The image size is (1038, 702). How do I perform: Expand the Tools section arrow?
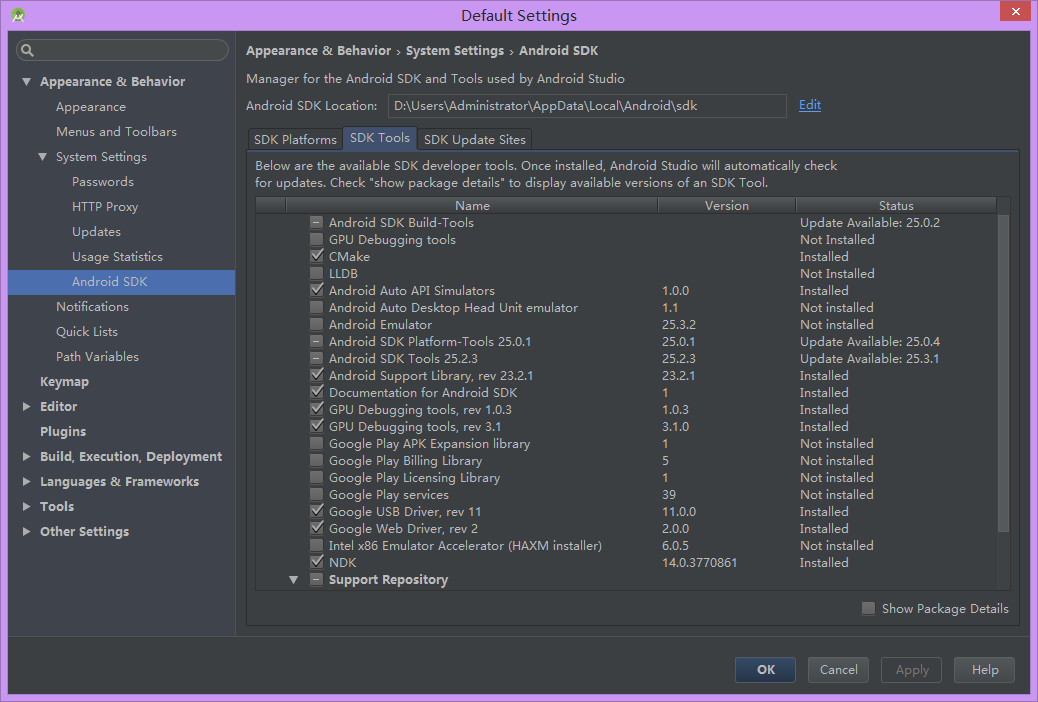pos(26,507)
